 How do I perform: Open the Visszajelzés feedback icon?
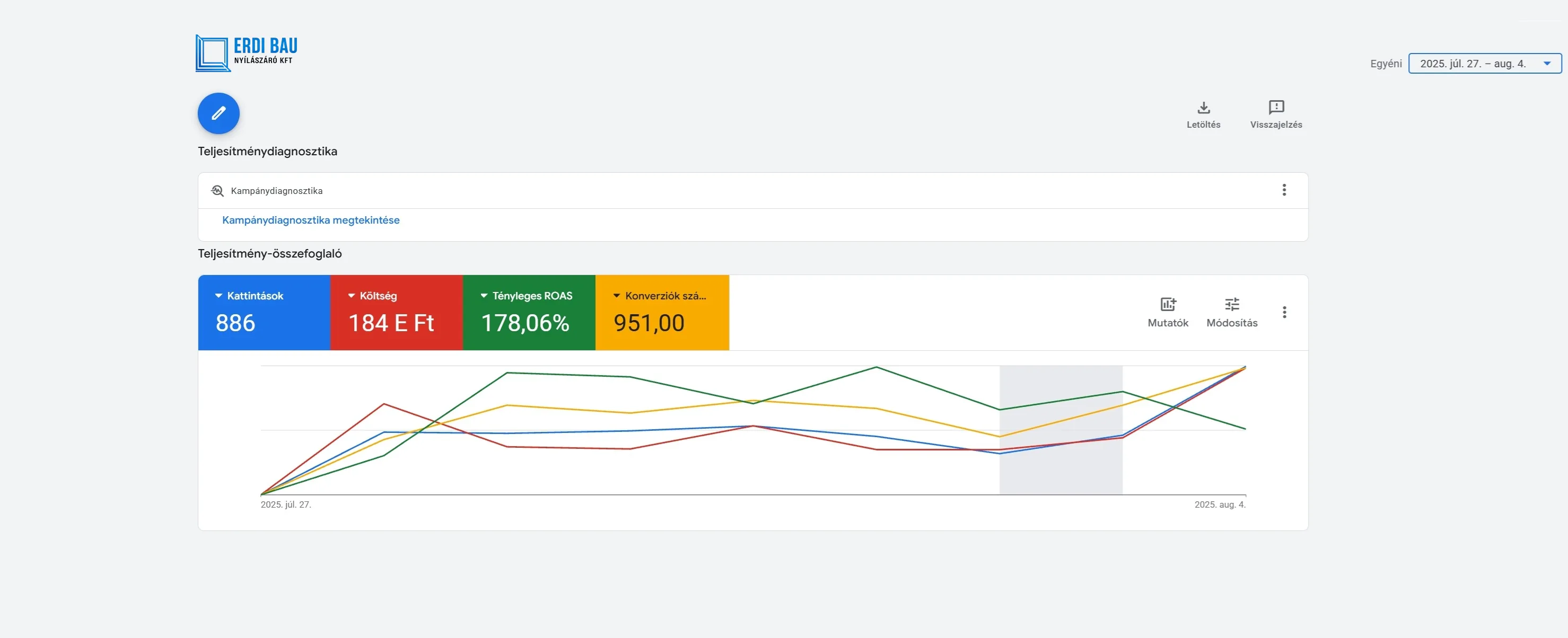click(x=1276, y=108)
